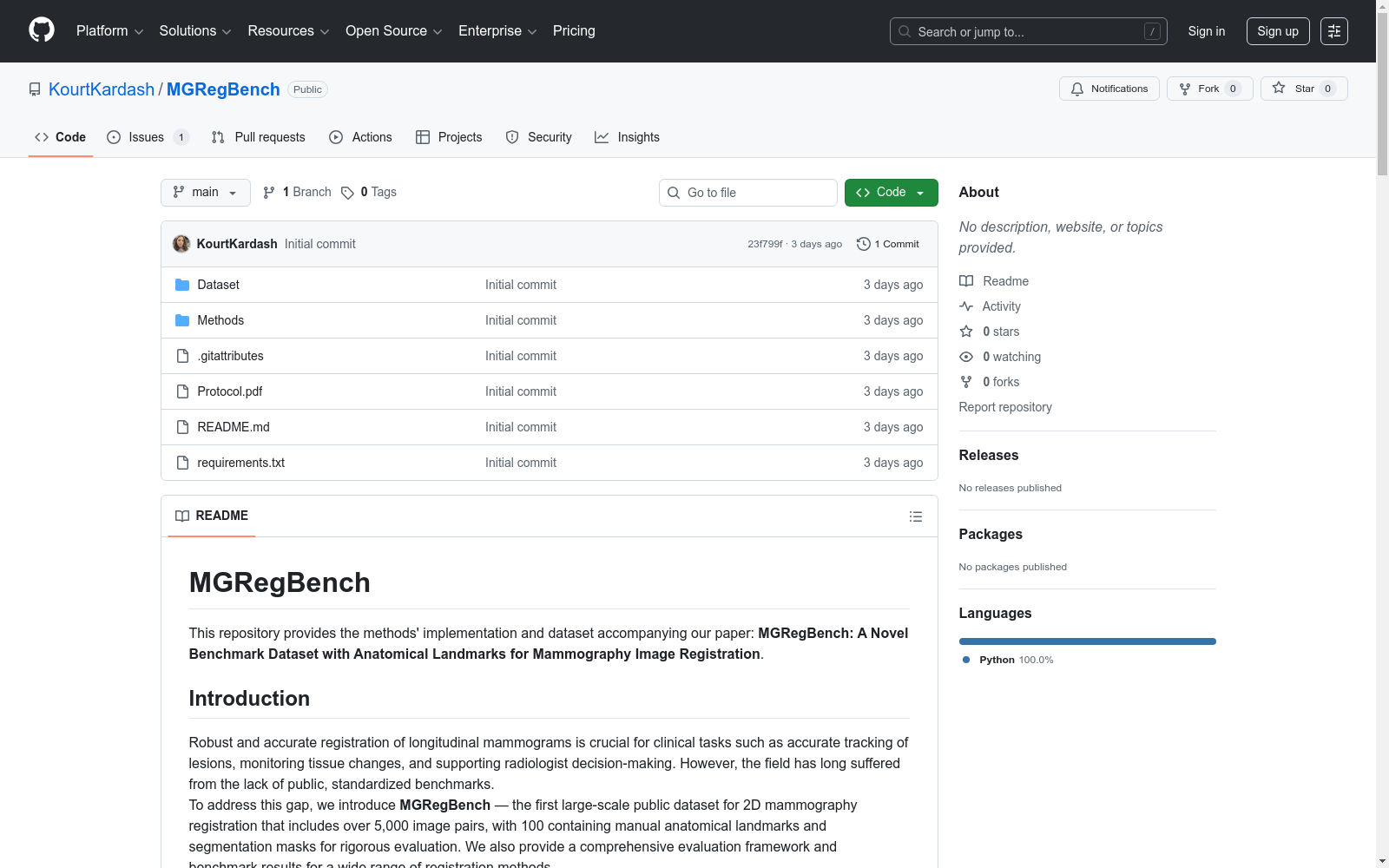Click the '3 days ago' text in Dataset row
The height and width of the screenshot is (868, 1389).
point(893,285)
